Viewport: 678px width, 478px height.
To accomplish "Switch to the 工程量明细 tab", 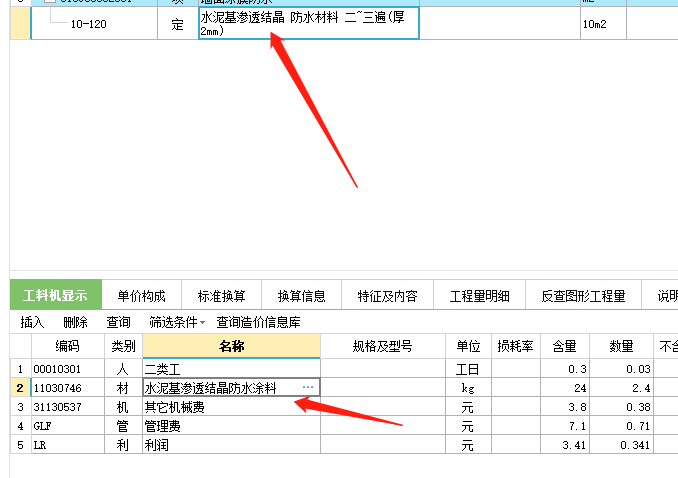I will click(x=480, y=296).
